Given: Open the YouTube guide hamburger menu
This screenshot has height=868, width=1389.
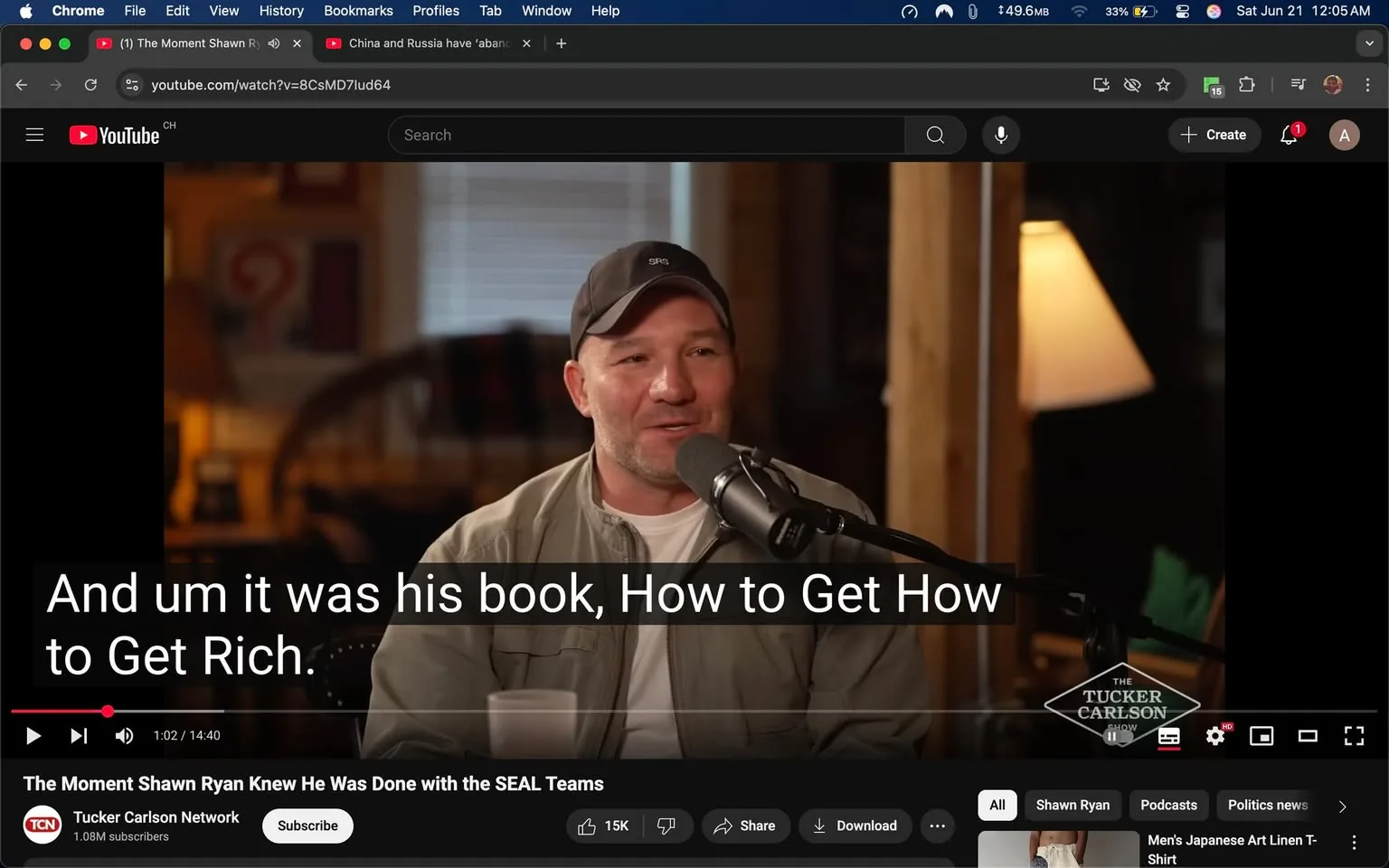Looking at the screenshot, I should click(34, 135).
